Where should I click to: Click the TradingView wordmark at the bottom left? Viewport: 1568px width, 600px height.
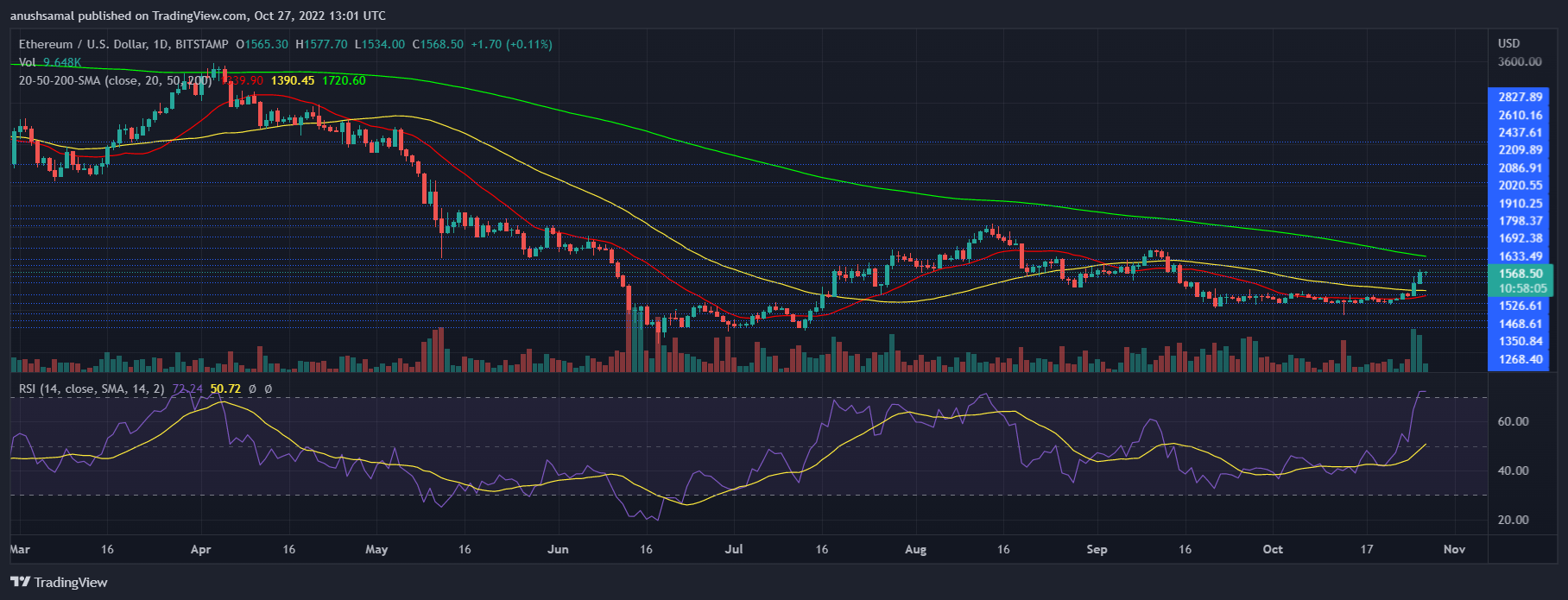tap(71, 583)
